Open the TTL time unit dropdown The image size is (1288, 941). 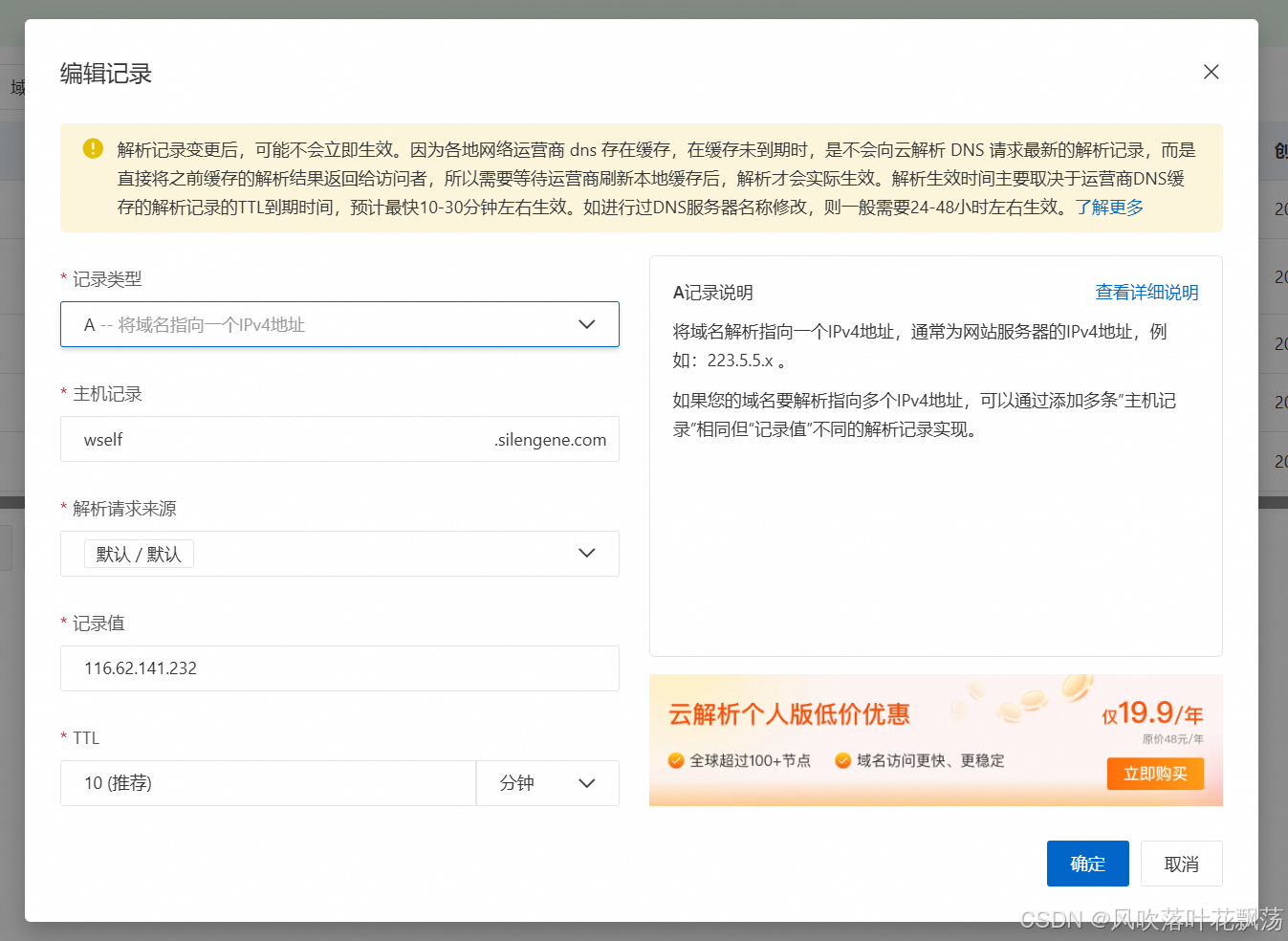tap(548, 782)
